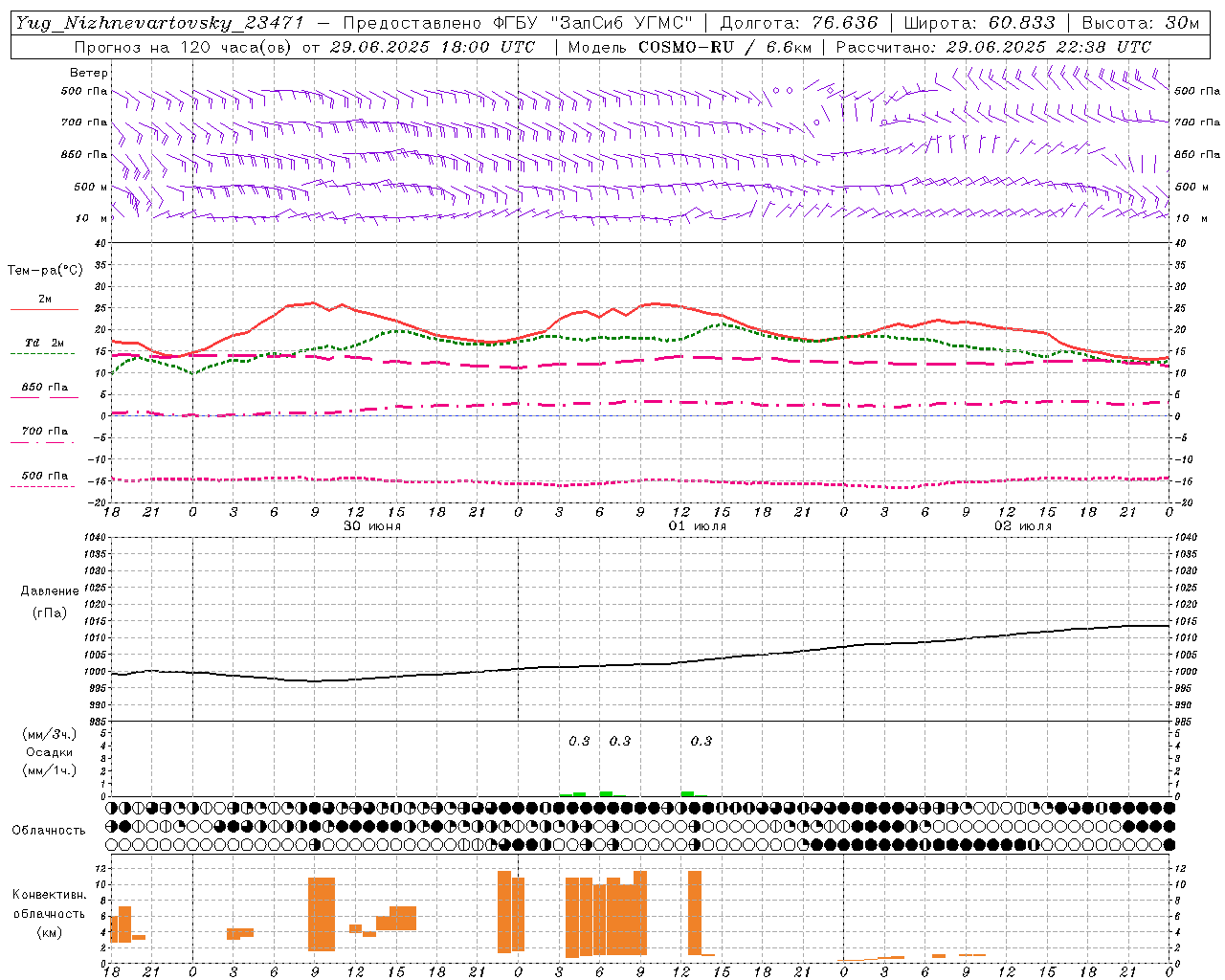This screenshot has width=1225, height=980.
Task: Click the 'Предоставлено ФГБУ "ЗапСиб УГМС"' provider text
Action: pos(518,23)
